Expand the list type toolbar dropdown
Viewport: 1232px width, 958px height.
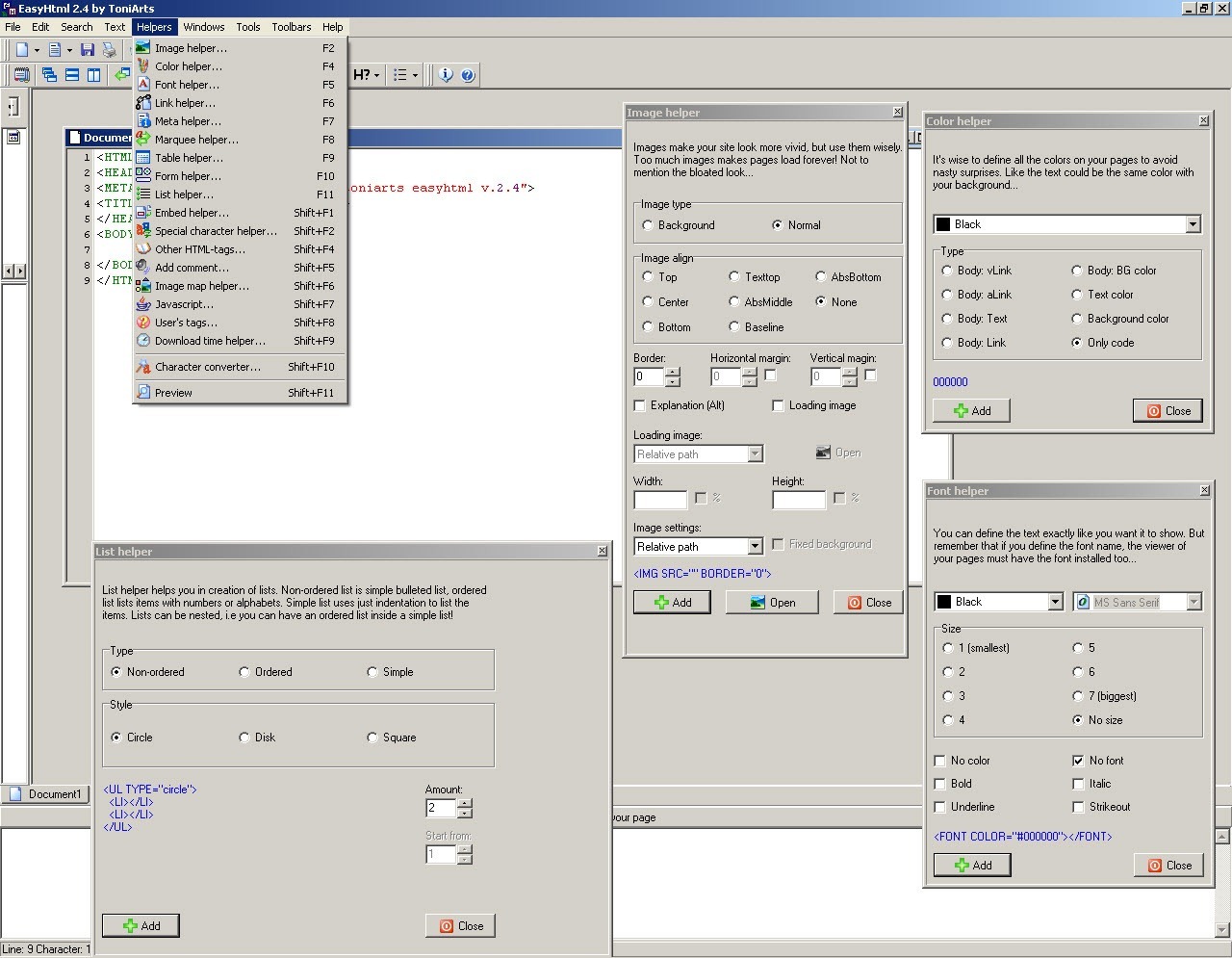coord(416,75)
